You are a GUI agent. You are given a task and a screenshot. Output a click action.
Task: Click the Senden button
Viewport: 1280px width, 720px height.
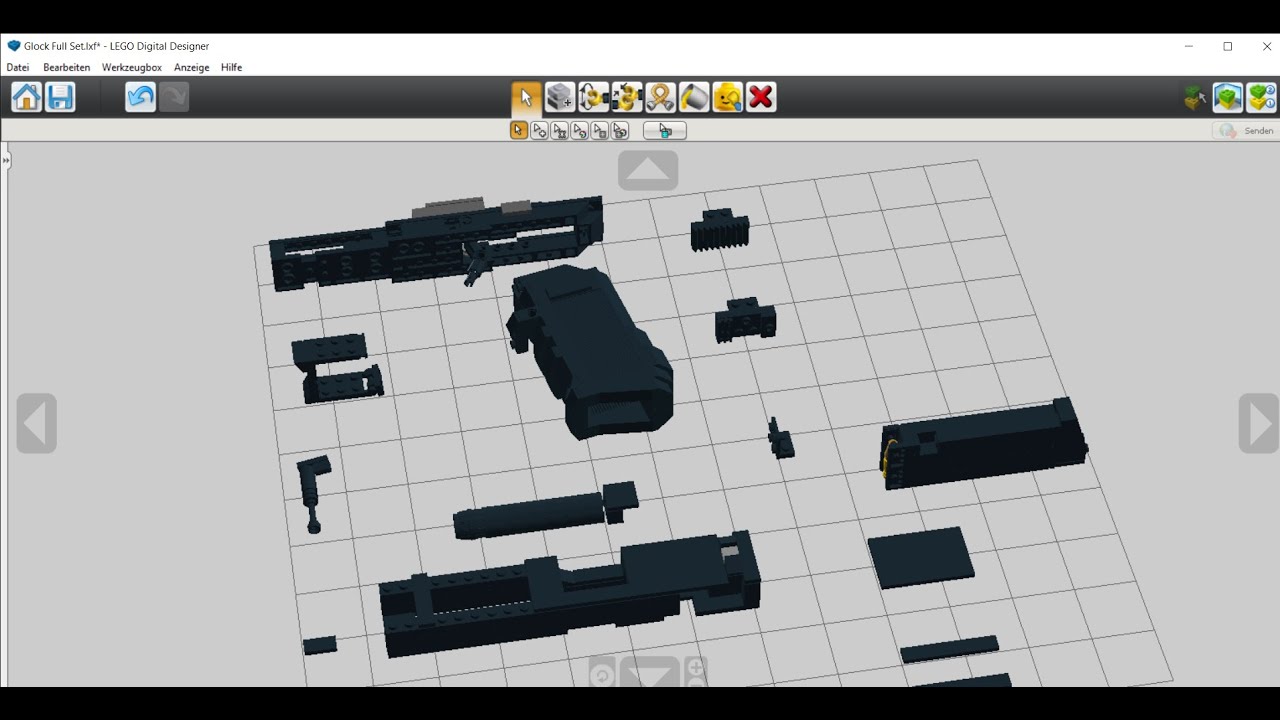point(1246,131)
